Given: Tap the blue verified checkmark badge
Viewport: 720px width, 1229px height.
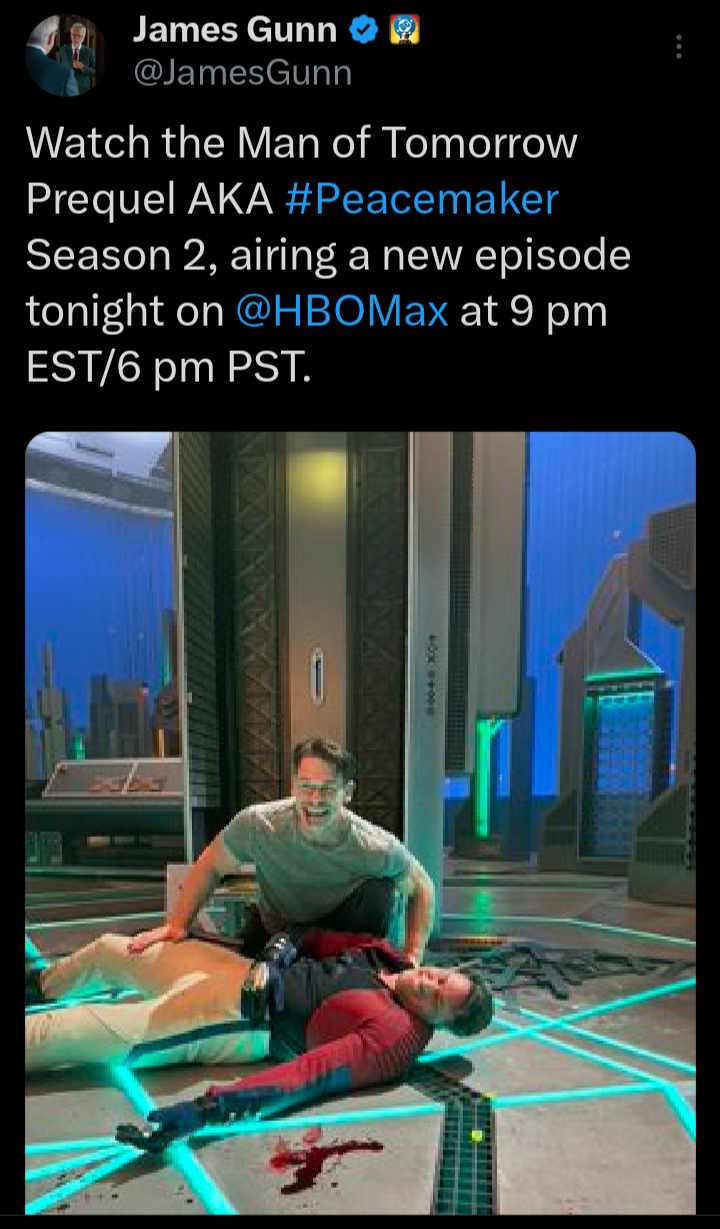Looking at the screenshot, I should [x=362, y=31].
